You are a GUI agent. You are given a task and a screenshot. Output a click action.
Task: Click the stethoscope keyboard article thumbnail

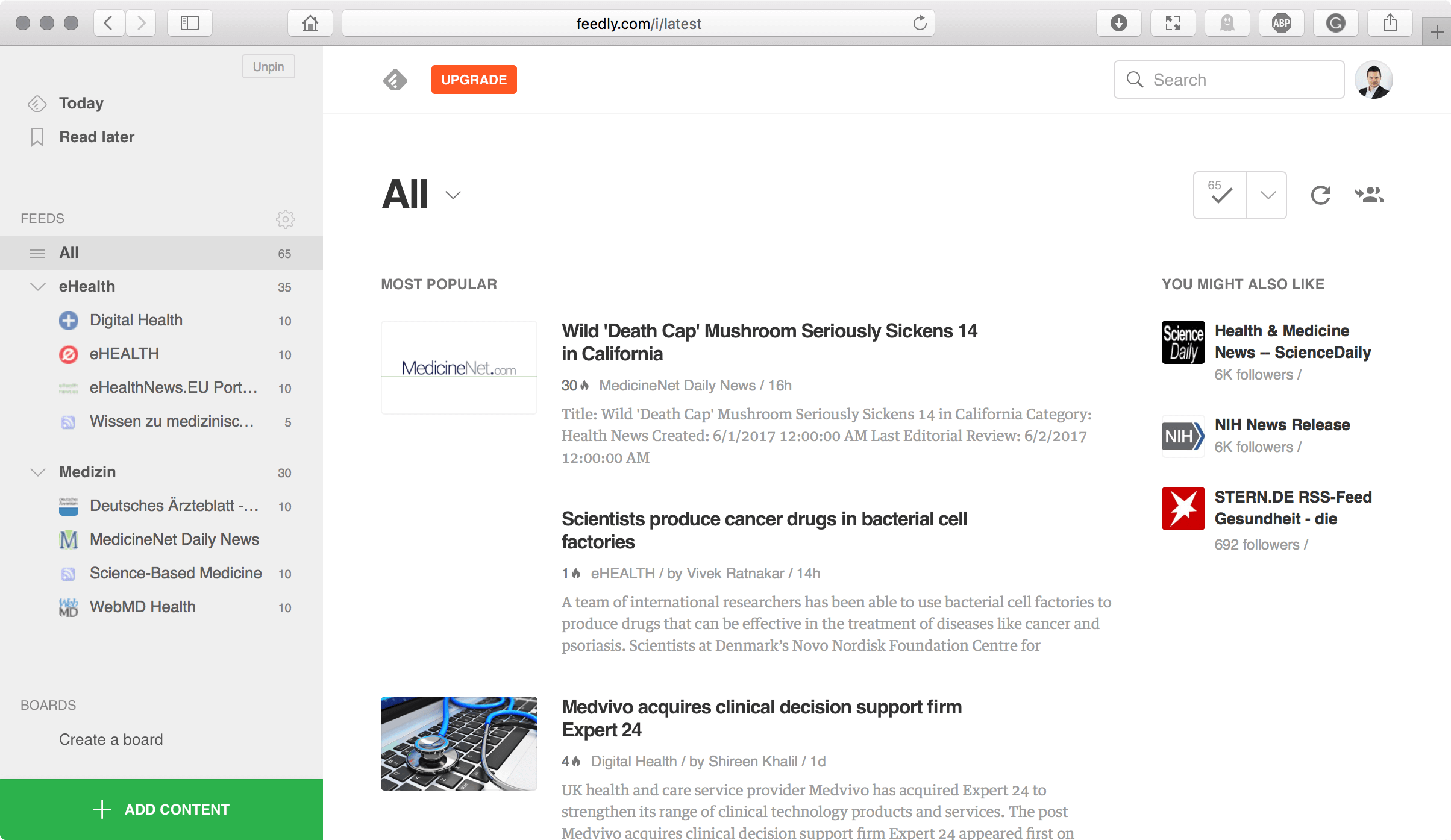pyautogui.click(x=459, y=744)
